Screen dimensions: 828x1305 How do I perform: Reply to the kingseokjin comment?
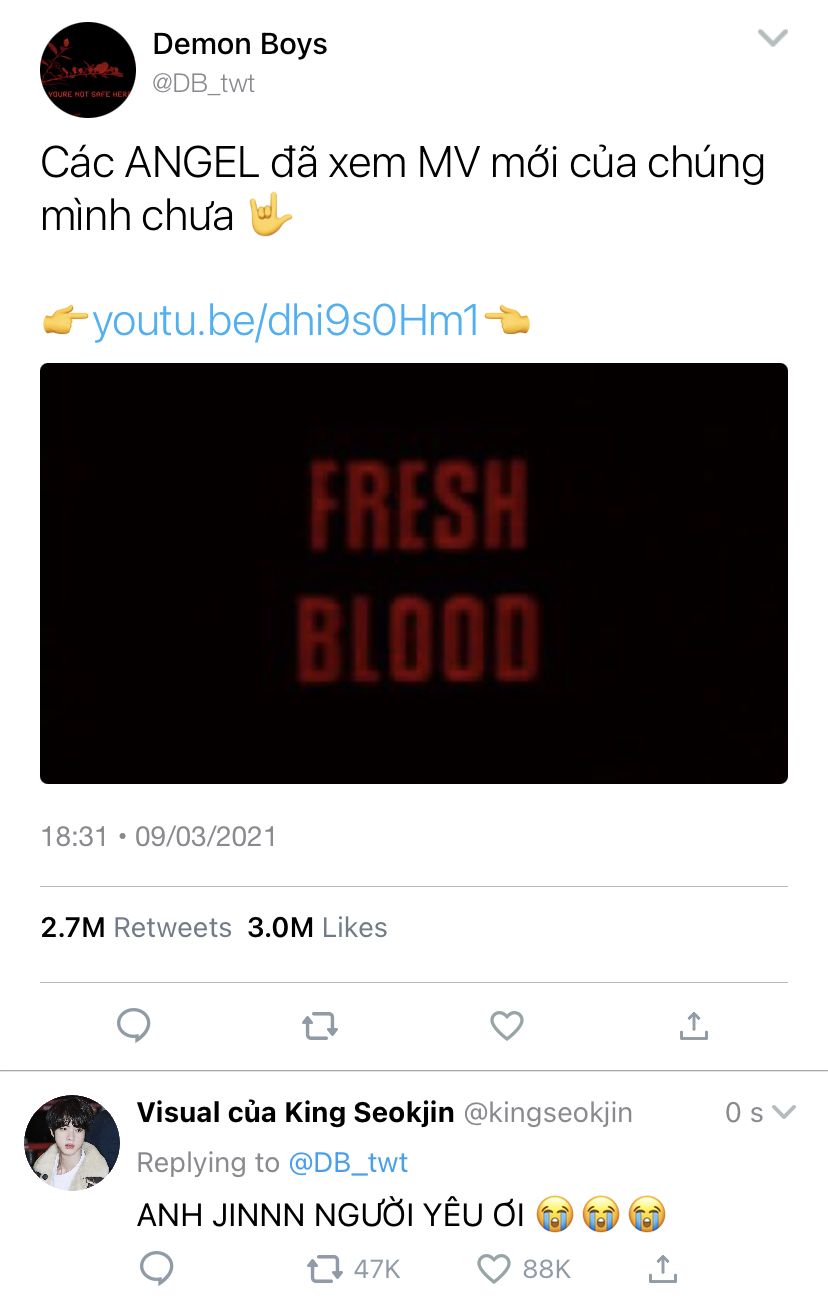point(156,1269)
